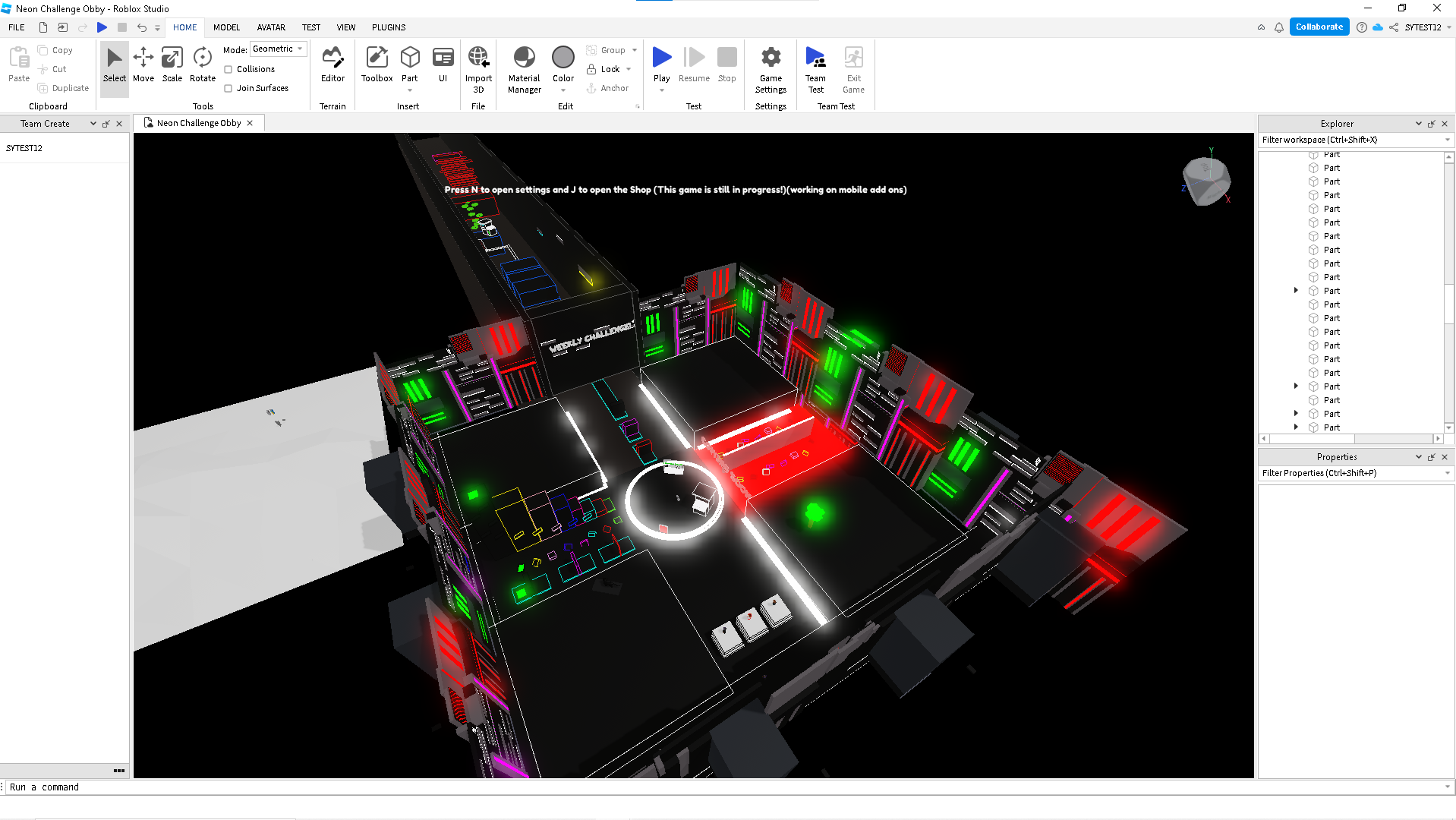Expand the Part insert dropdown arrow
Viewport: 1456px width, 820px height.
[410, 90]
